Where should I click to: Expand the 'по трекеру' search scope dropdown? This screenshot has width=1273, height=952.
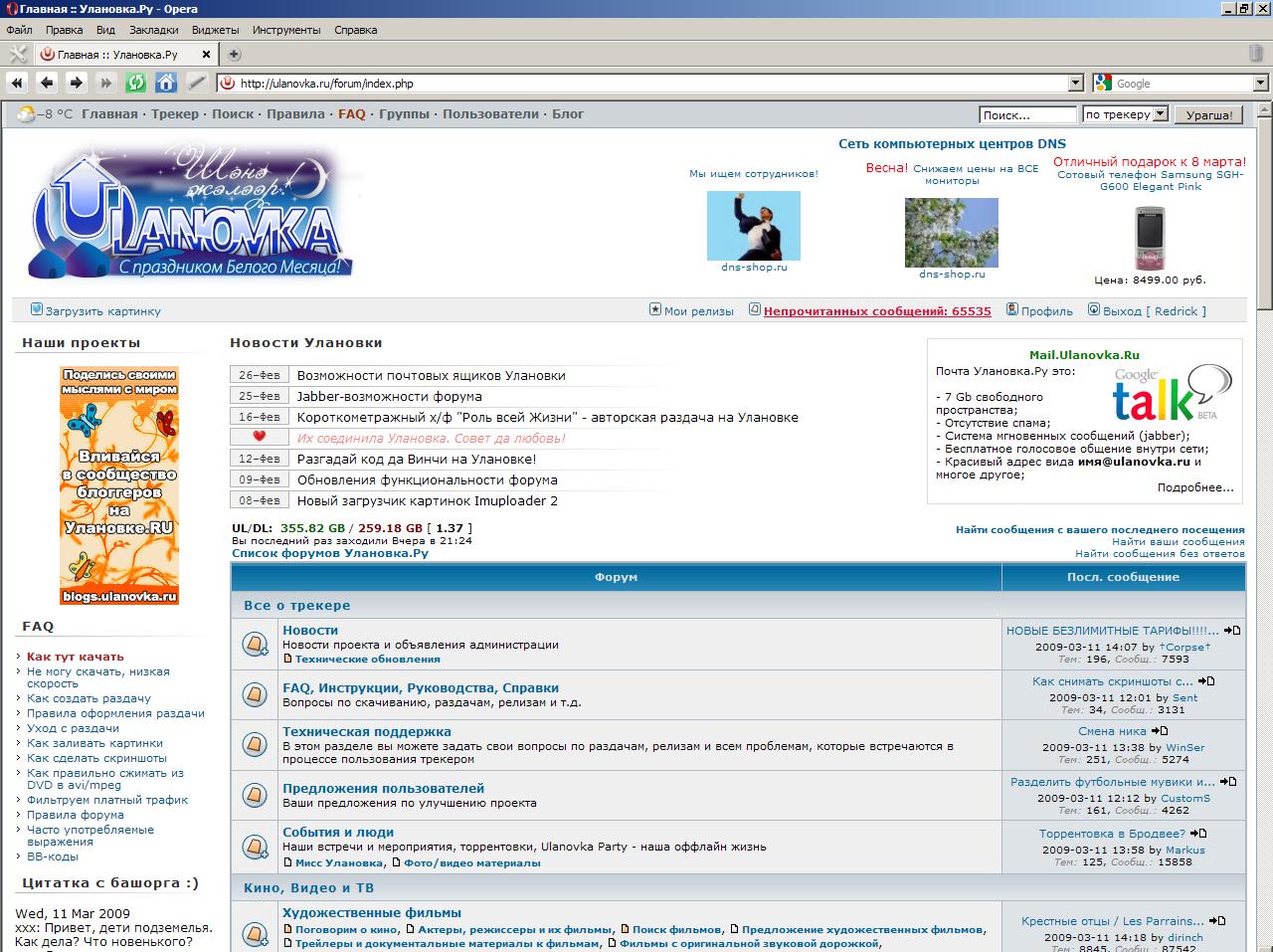tap(1159, 114)
